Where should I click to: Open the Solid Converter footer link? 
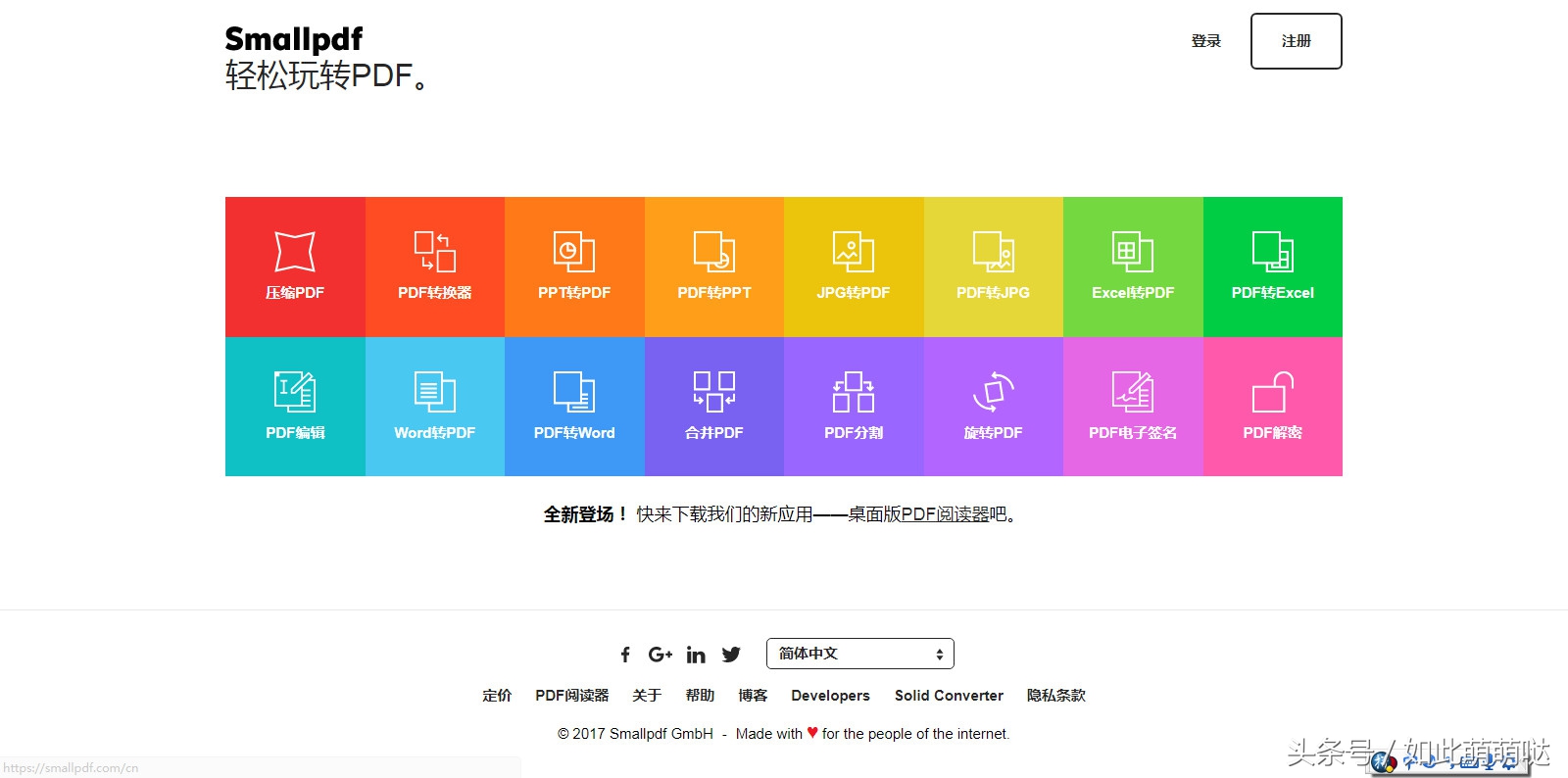949,696
